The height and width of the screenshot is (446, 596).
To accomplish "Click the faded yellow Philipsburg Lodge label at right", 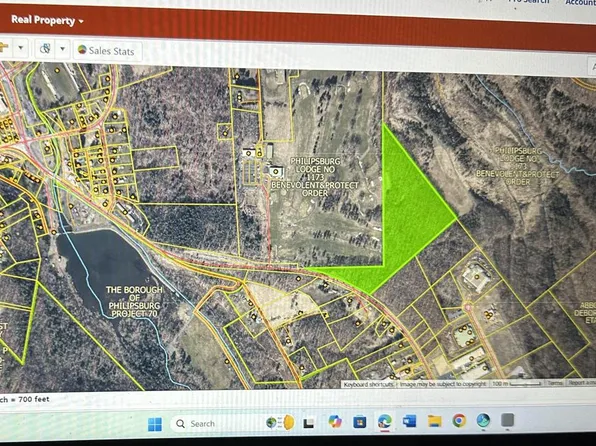I will click(518, 166).
